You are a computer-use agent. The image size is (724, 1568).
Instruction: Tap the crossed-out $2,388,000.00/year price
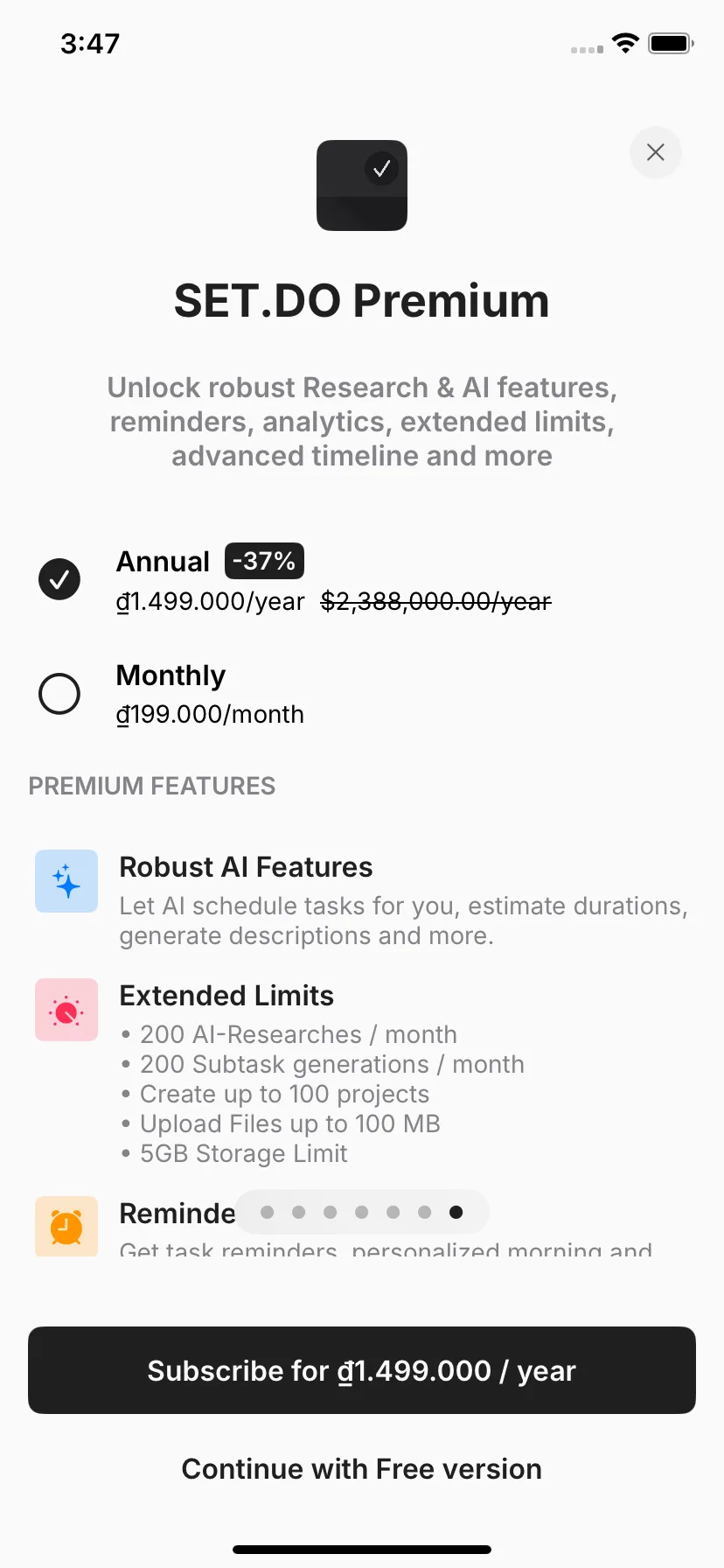436,601
